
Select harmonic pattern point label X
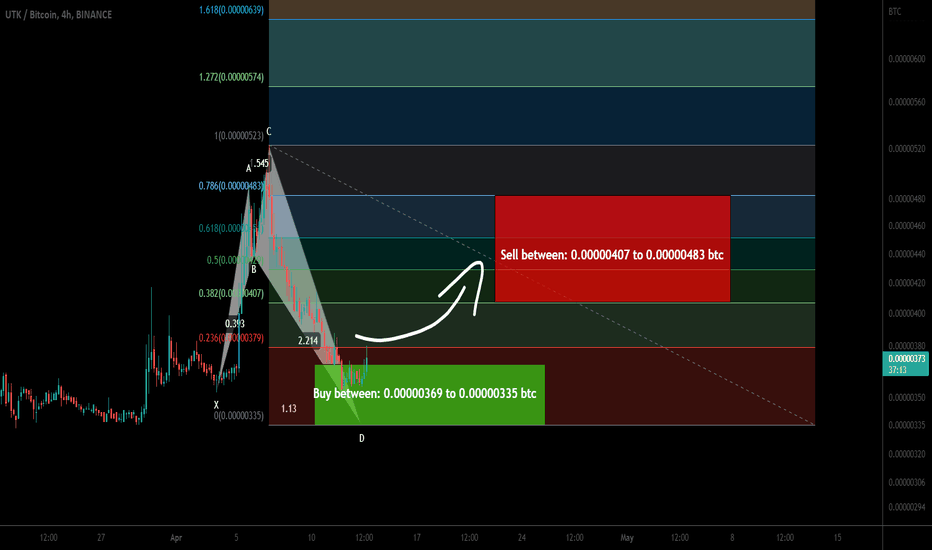(216, 405)
